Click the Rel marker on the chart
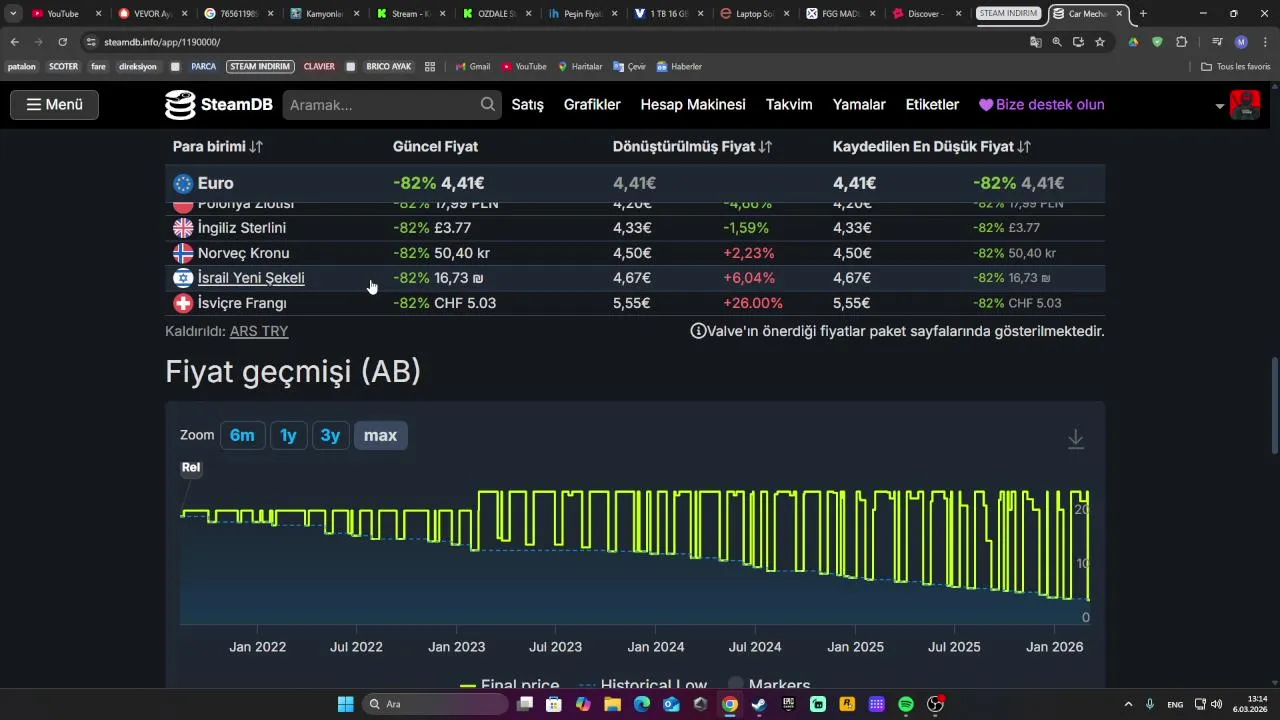 (191, 467)
